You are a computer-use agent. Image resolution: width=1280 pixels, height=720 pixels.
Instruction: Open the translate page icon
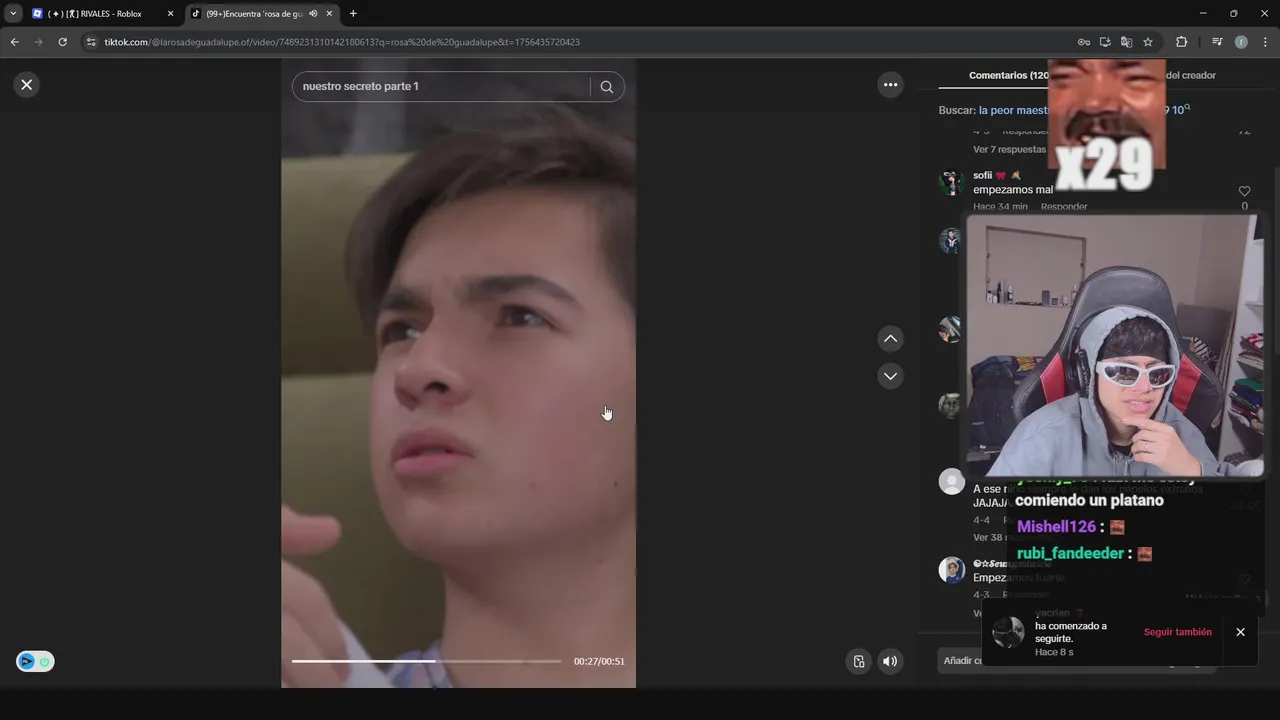click(1126, 42)
